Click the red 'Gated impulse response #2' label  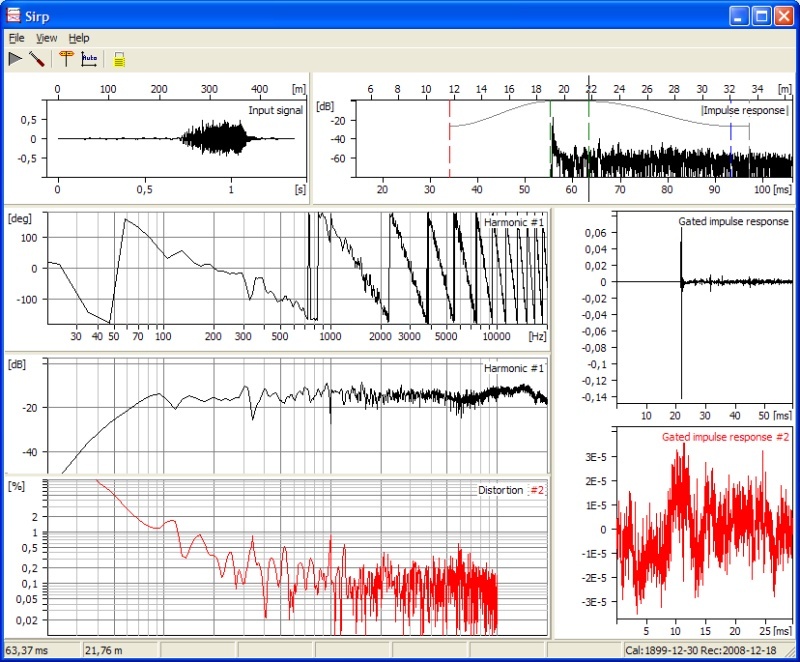tap(726, 437)
